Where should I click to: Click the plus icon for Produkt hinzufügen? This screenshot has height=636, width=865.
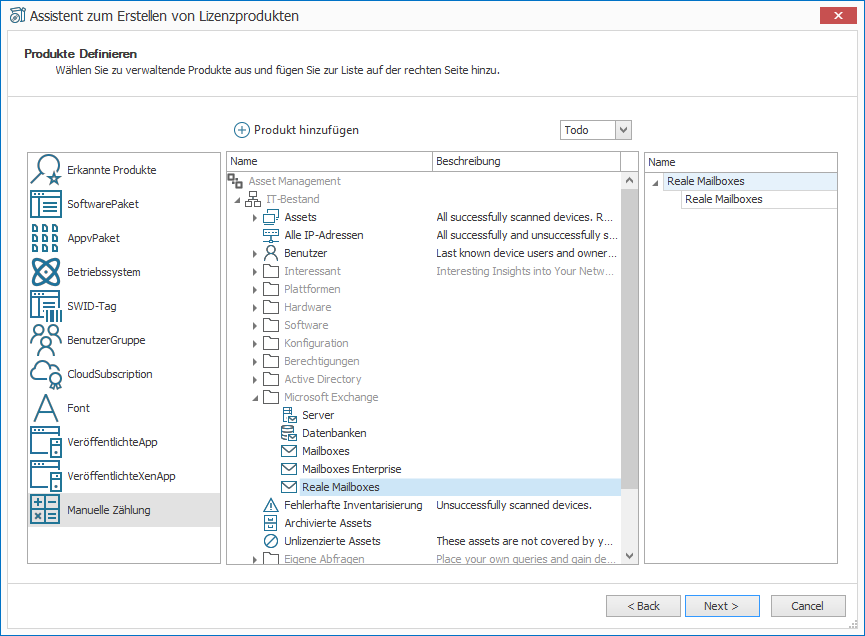(x=242, y=130)
